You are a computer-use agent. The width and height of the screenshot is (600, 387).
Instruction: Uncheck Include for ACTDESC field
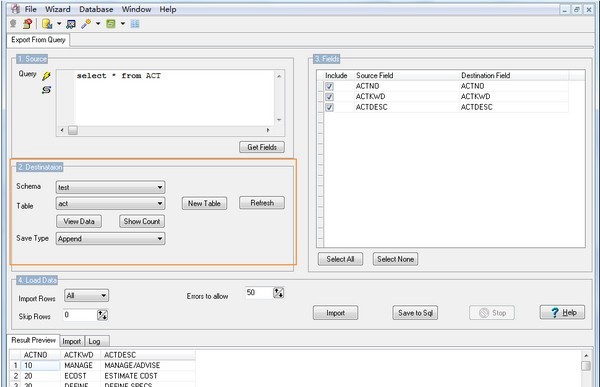329,107
